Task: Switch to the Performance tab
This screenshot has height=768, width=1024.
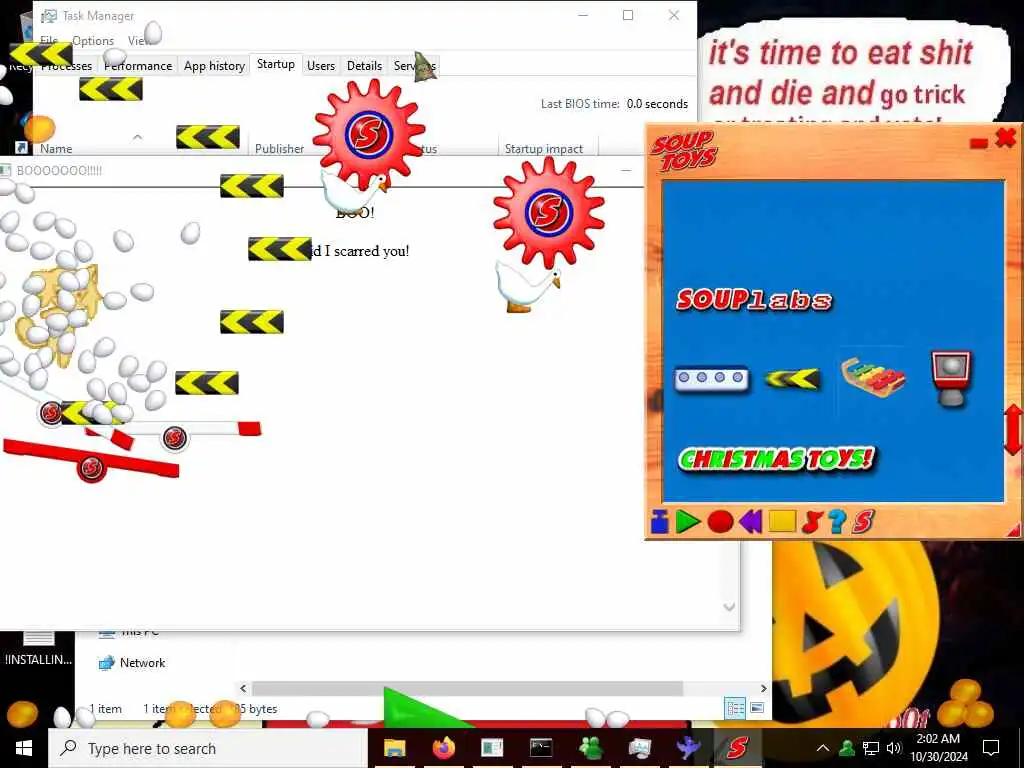Action: click(138, 66)
